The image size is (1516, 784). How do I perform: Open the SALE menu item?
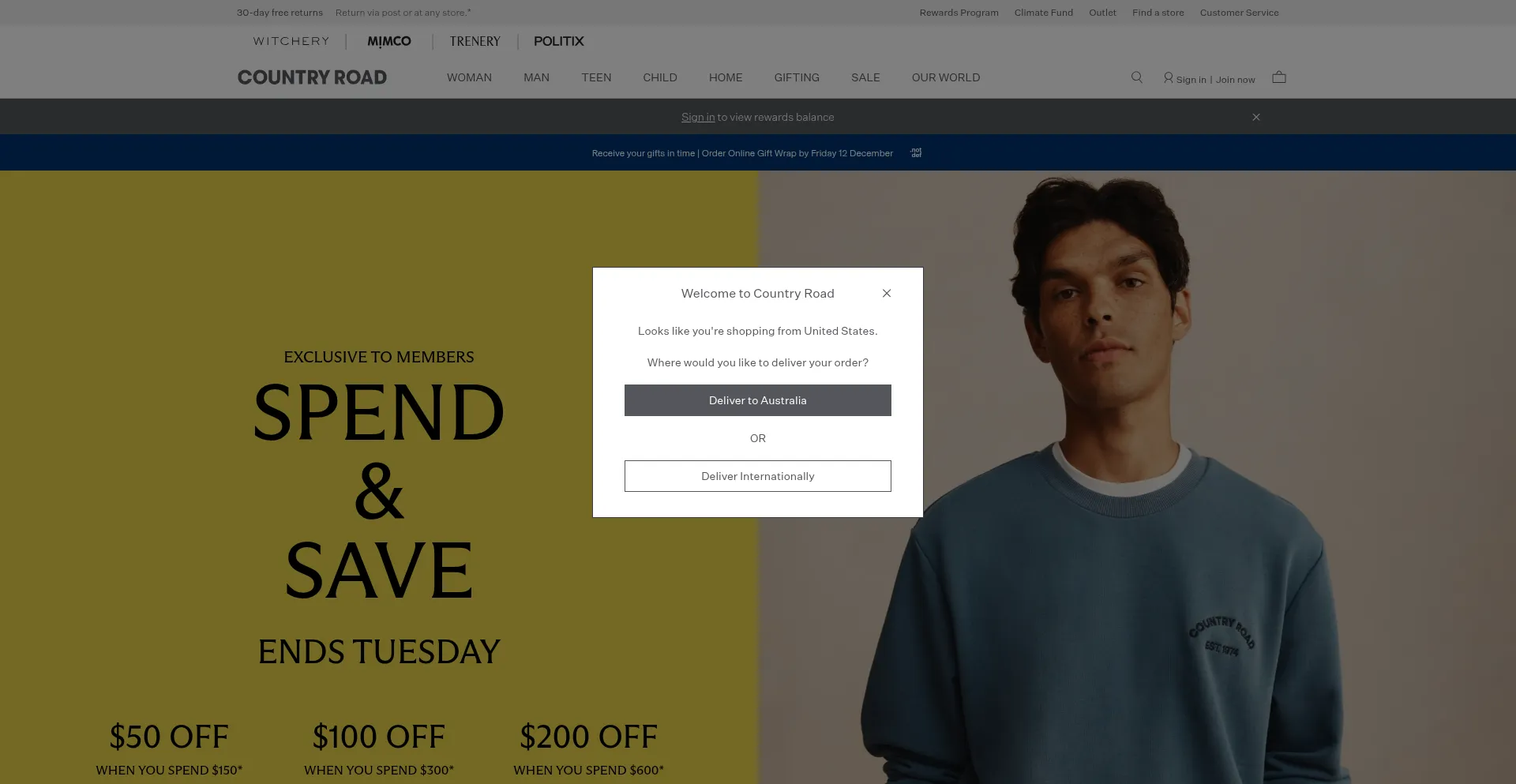[865, 77]
